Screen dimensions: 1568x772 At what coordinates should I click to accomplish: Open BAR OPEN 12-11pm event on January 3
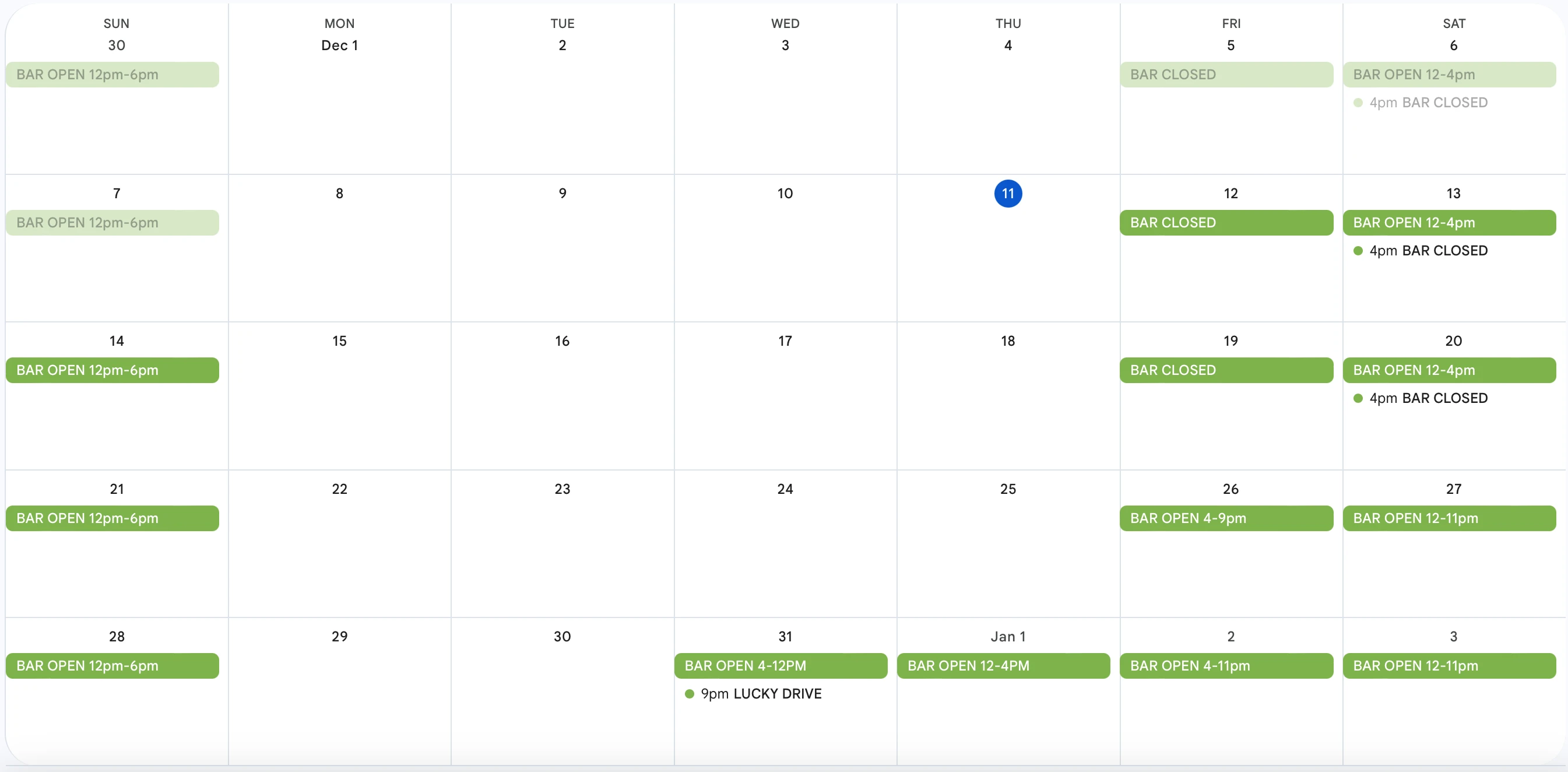1449,665
